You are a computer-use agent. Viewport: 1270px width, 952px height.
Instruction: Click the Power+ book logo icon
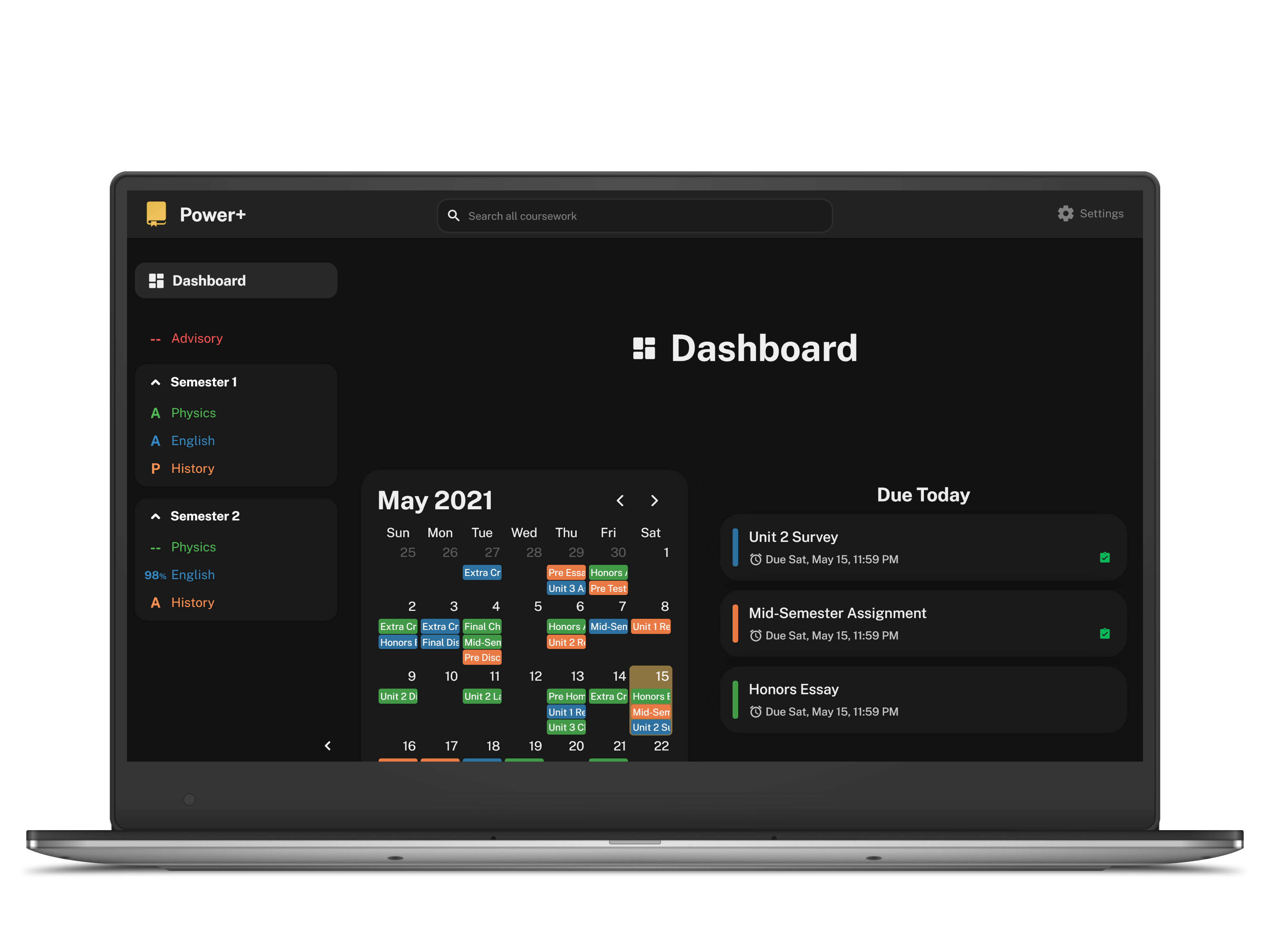156,214
